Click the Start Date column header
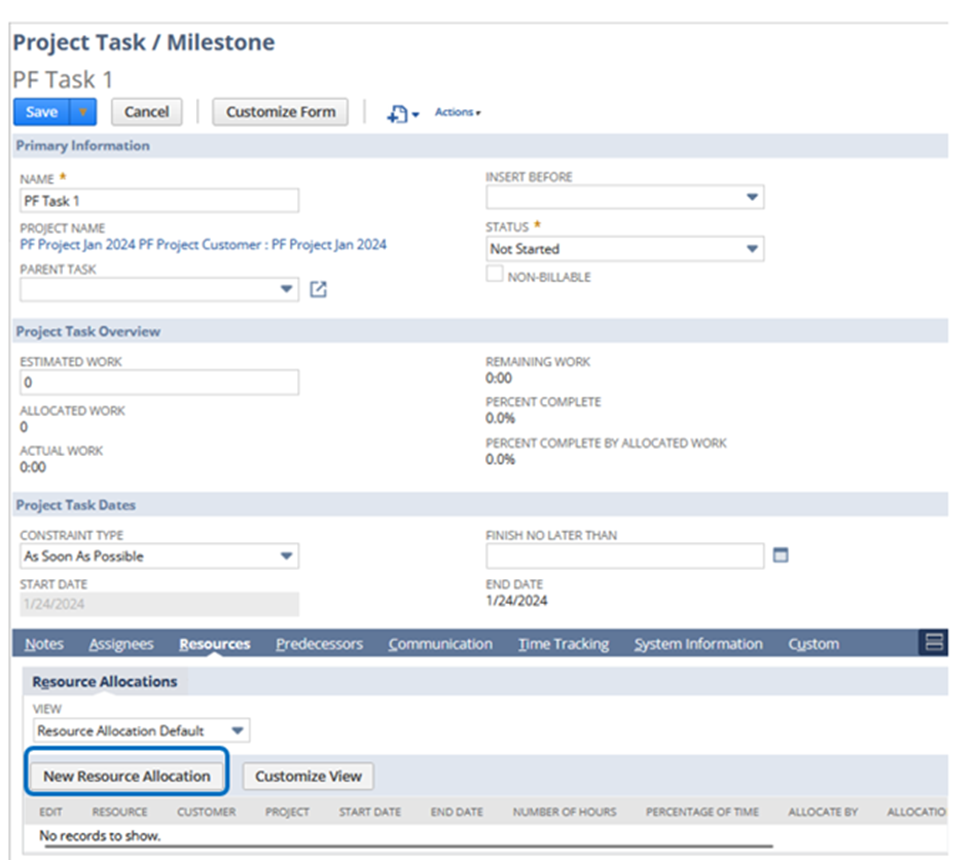The height and width of the screenshot is (860, 975). pyautogui.click(x=370, y=812)
